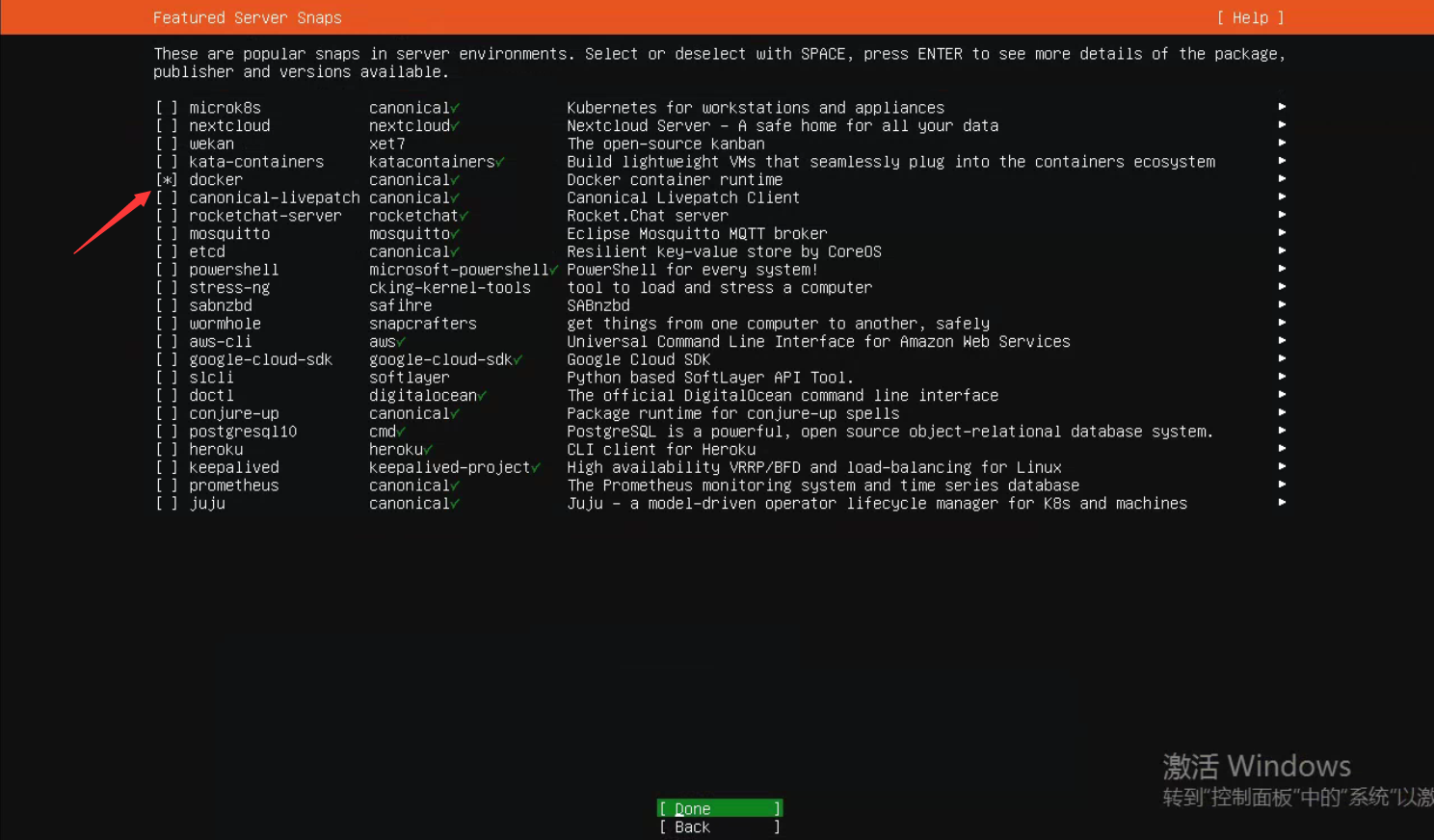Go back with the Back button
Viewport: 1434px width, 840px height.
[719, 827]
